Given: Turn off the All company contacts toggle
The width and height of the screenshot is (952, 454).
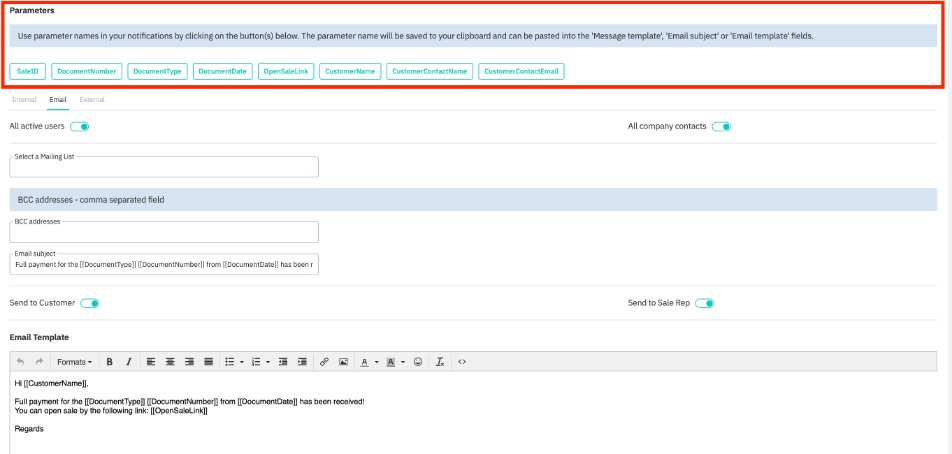Looking at the screenshot, I should point(721,127).
